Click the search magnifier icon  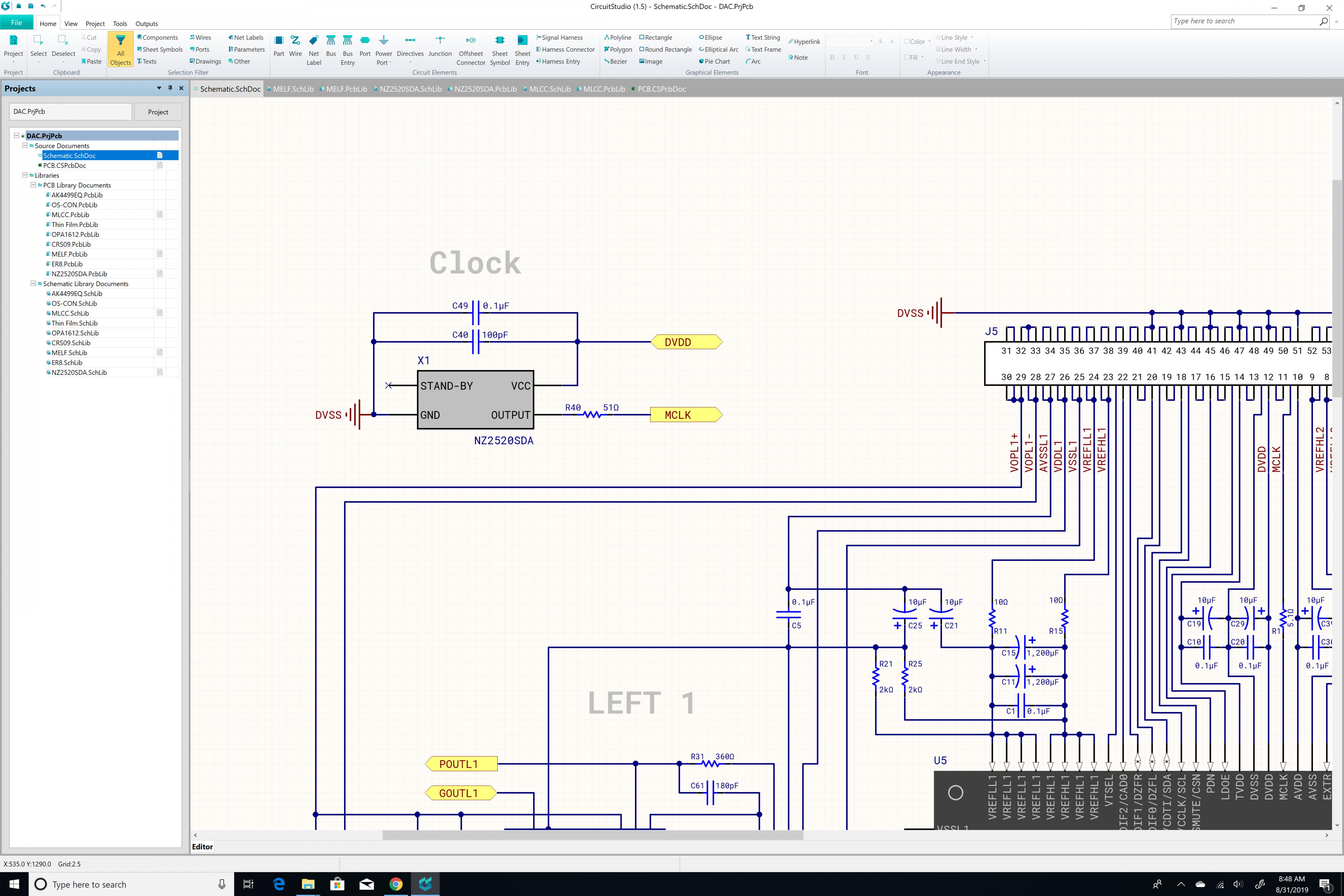tap(1324, 21)
